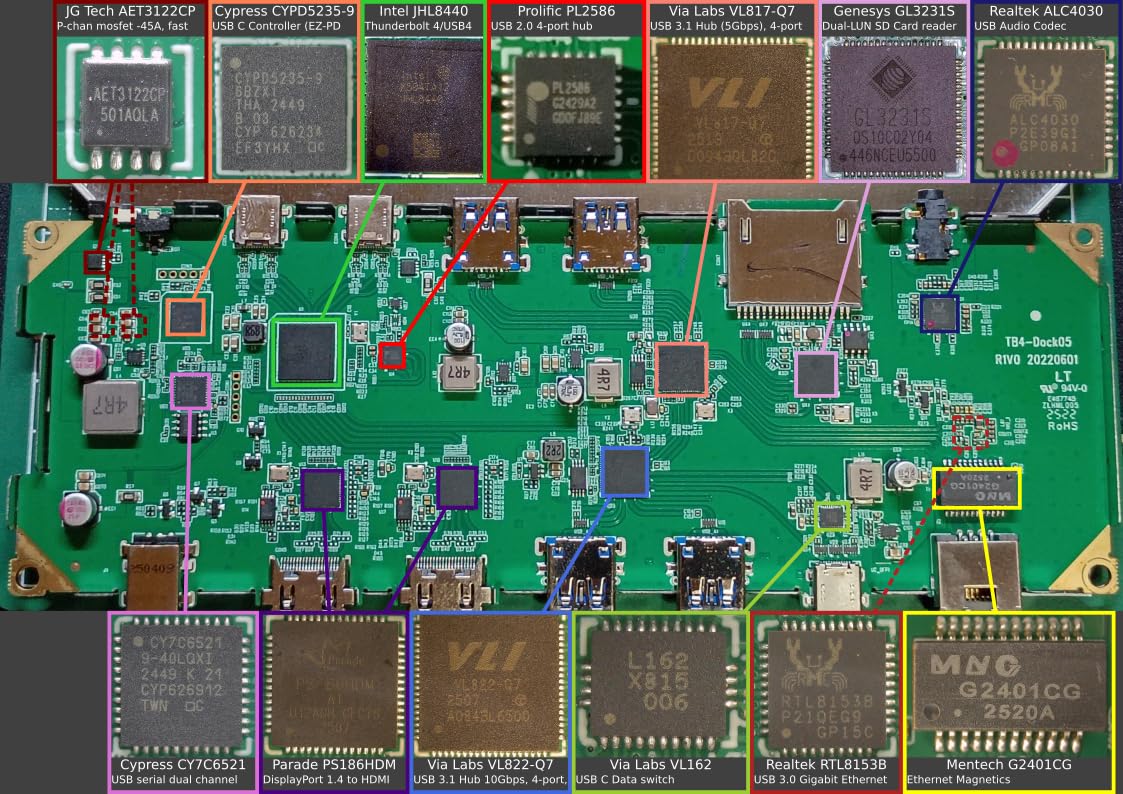Click the Prolific PL2586 chip on the board

[392, 356]
